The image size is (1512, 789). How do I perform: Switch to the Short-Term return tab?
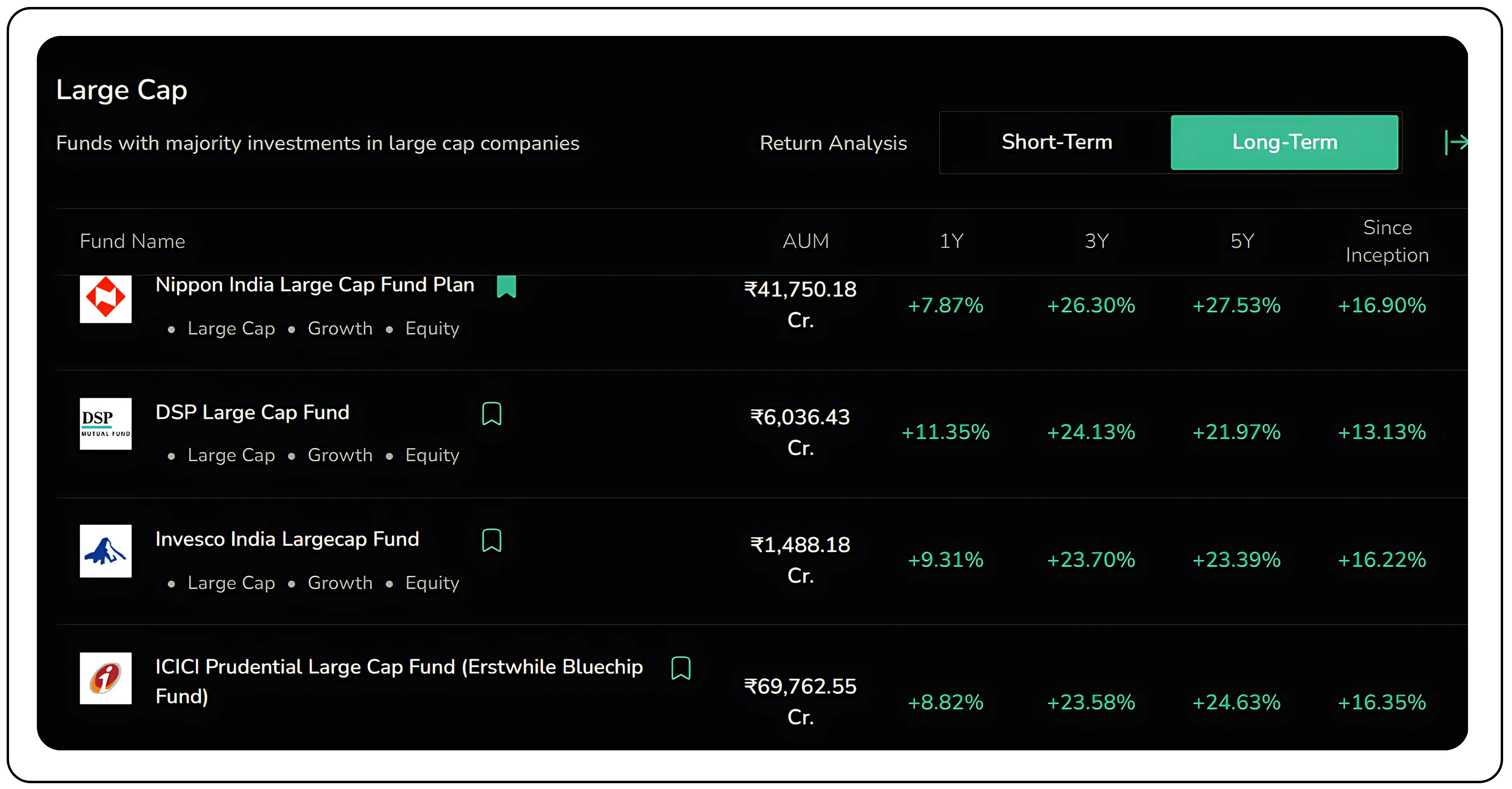1057,142
